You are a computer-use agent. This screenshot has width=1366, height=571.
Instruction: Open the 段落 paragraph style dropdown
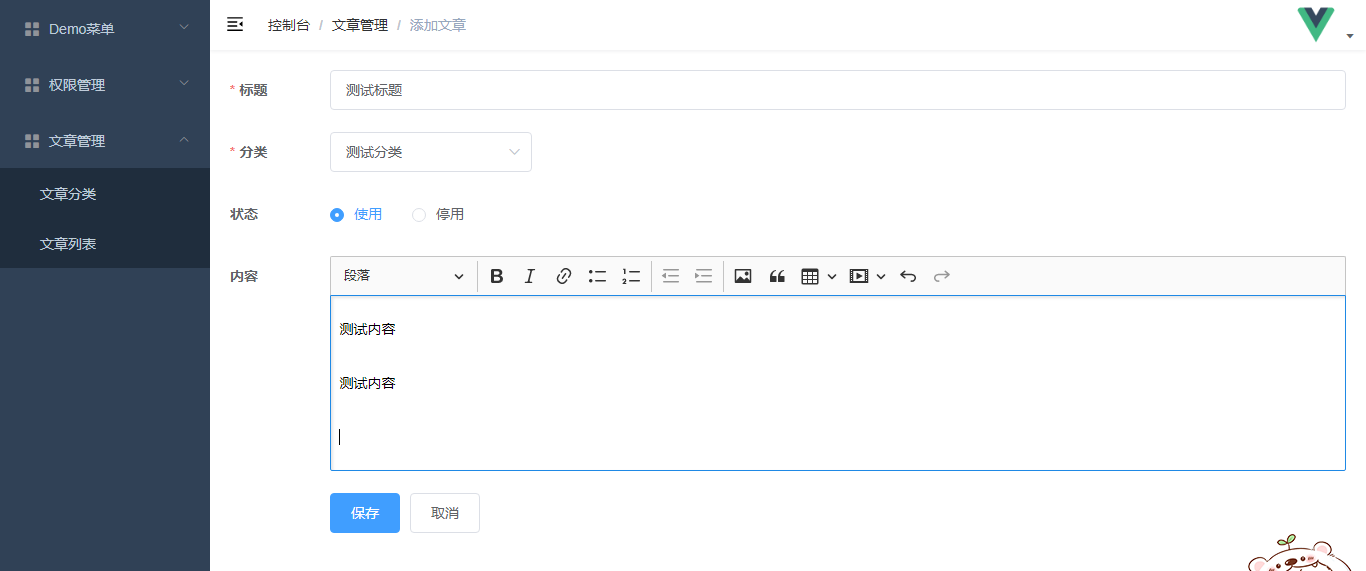(x=403, y=277)
